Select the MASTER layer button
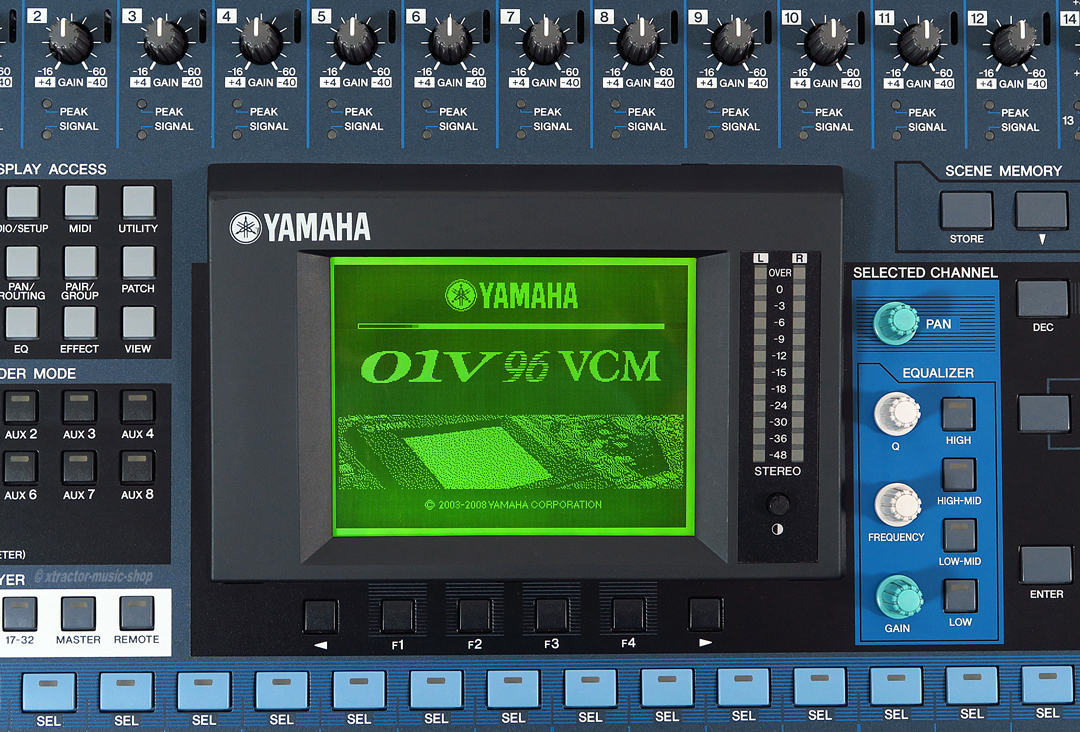 click(x=78, y=613)
